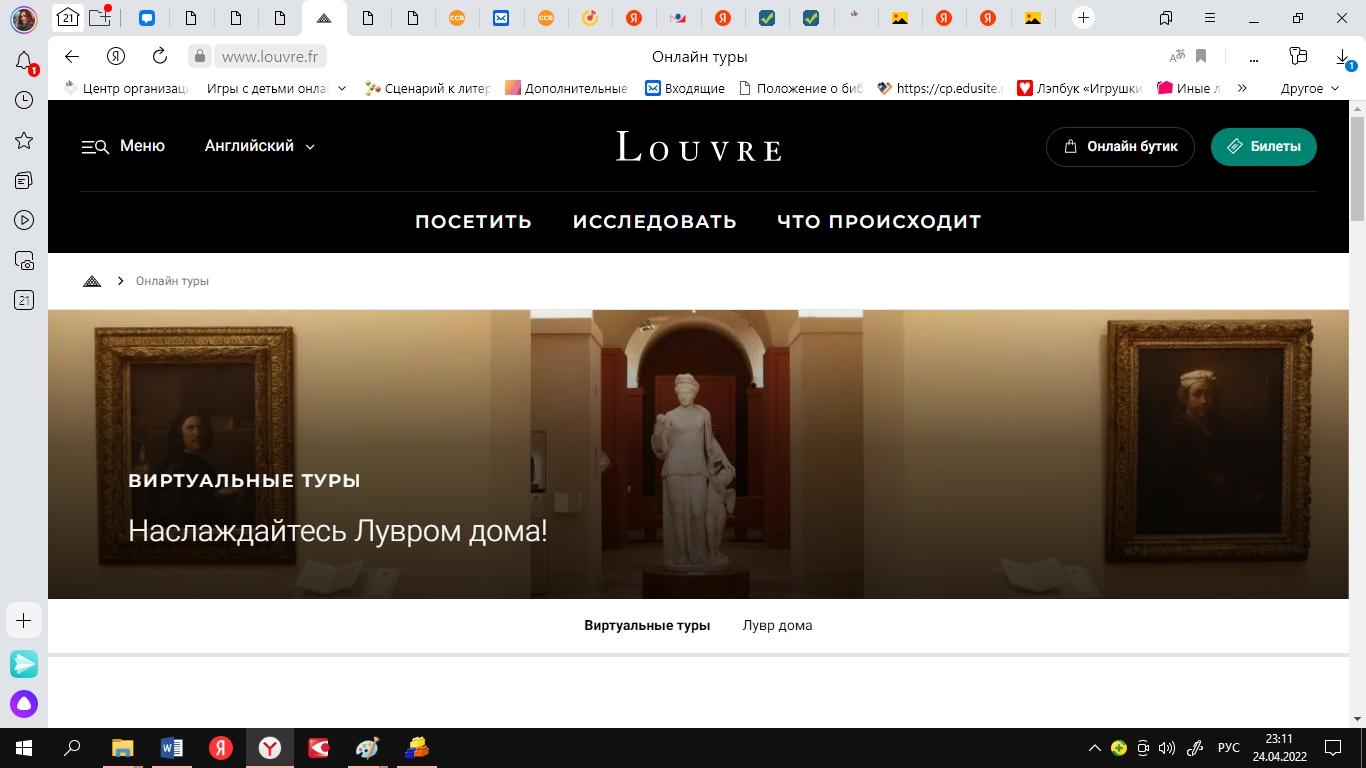The height and width of the screenshot is (768, 1366).
Task: Open volume control in system tray
Action: tap(1166, 748)
